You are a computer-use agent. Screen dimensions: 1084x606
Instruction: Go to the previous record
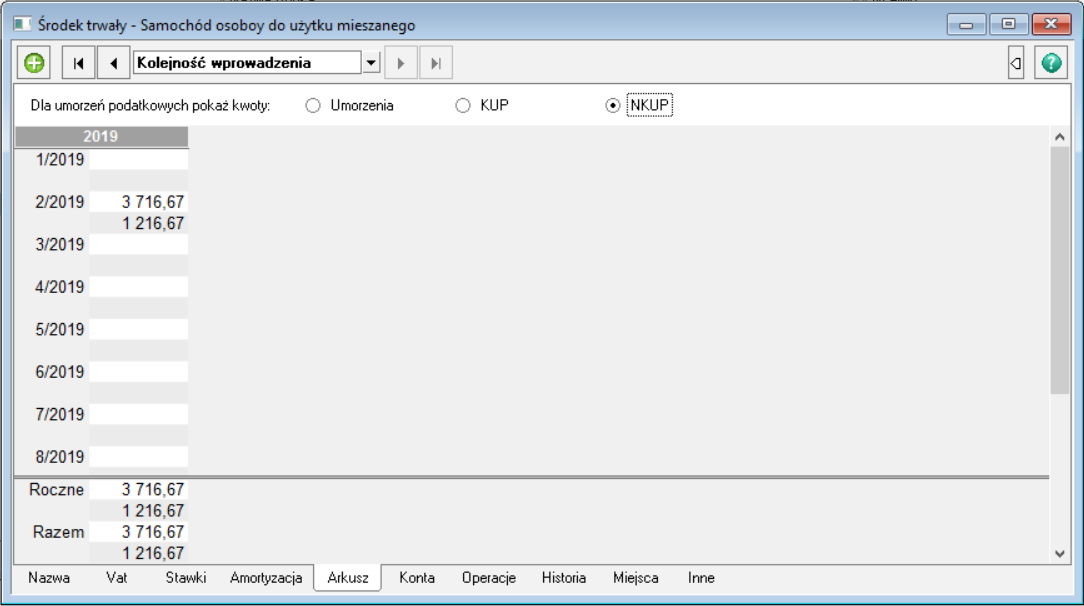(x=113, y=63)
